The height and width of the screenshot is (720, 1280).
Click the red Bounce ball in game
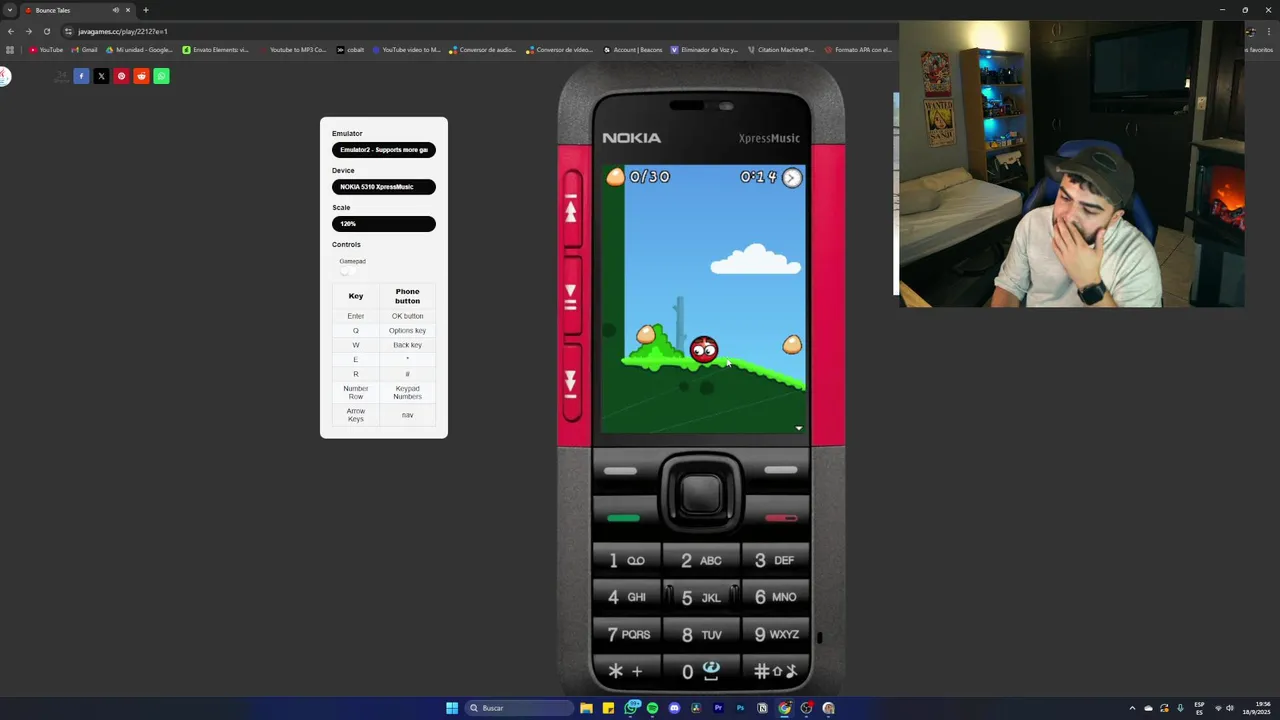pos(703,349)
